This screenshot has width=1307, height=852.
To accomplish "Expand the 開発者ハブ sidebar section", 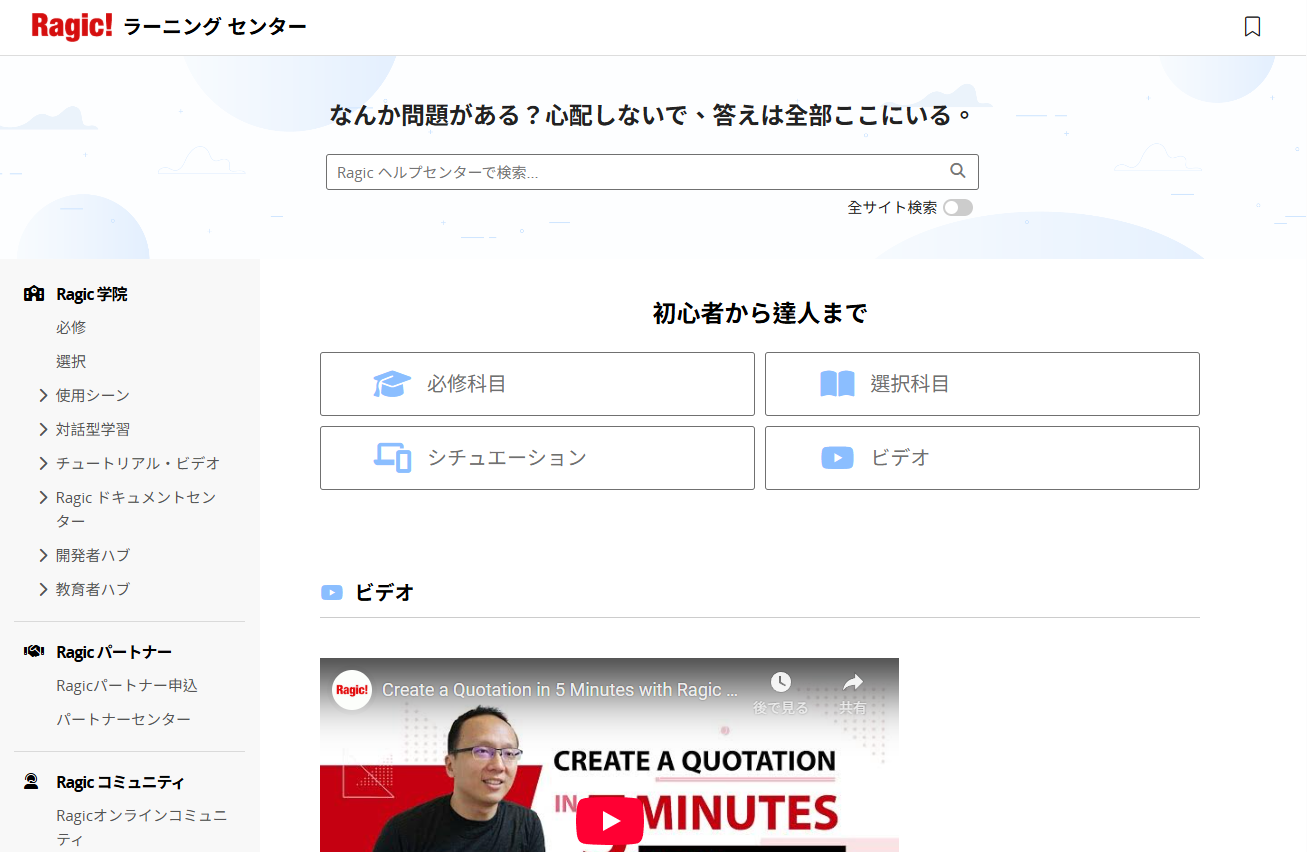I will click(x=43, y=555).
